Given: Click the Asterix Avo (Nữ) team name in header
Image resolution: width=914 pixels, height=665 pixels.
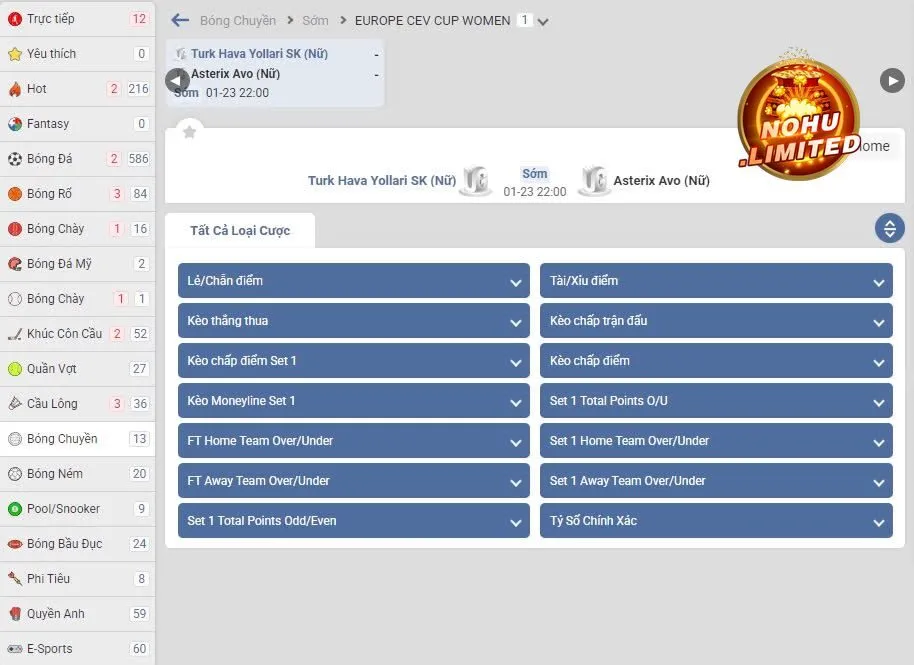Looking at the screenshot, I should (x=662, y=181).
